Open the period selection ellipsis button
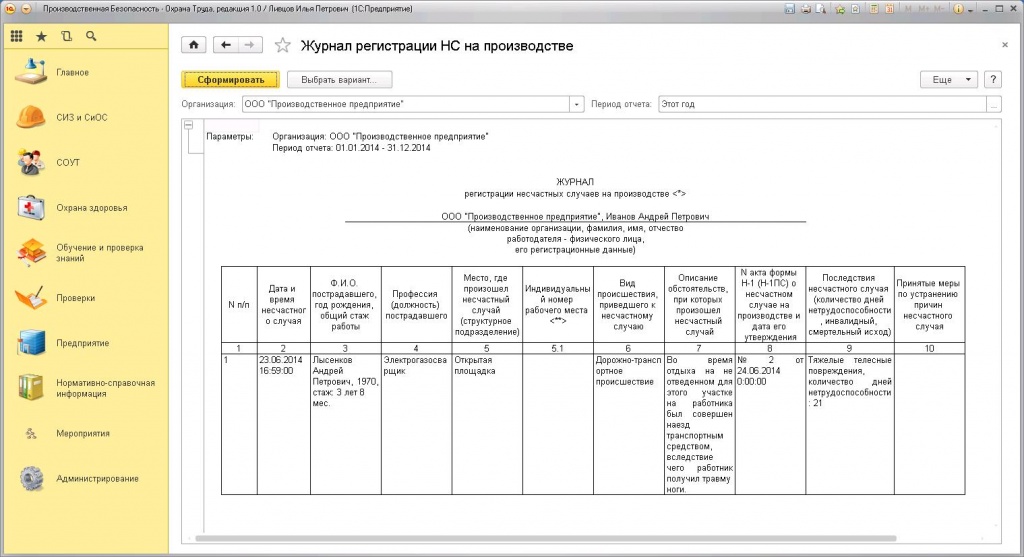This screenshot has height=557, width=1024. (x=994, y=104)
